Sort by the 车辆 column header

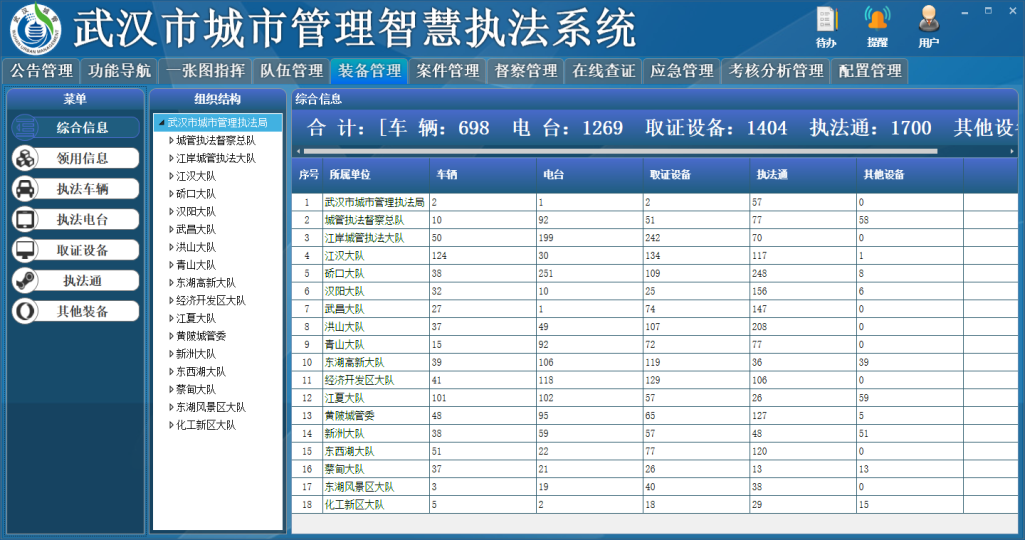[482, 174]
